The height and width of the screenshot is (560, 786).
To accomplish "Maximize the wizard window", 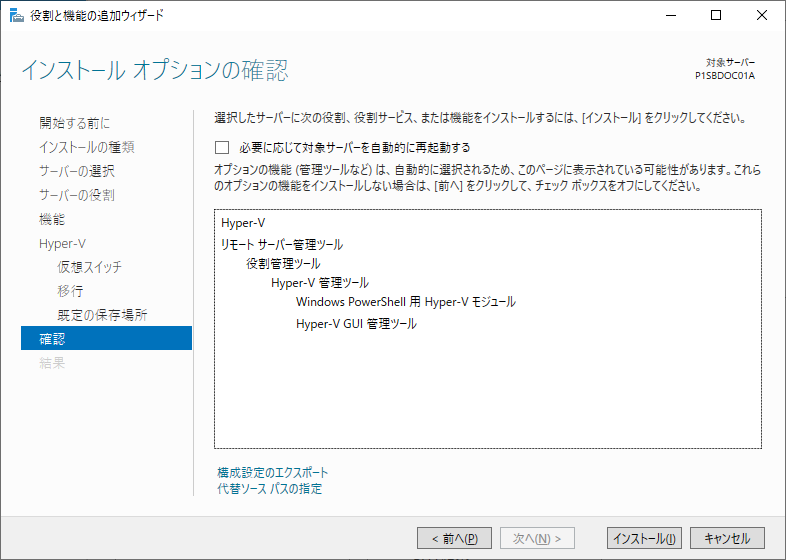I will click(716, 15).
